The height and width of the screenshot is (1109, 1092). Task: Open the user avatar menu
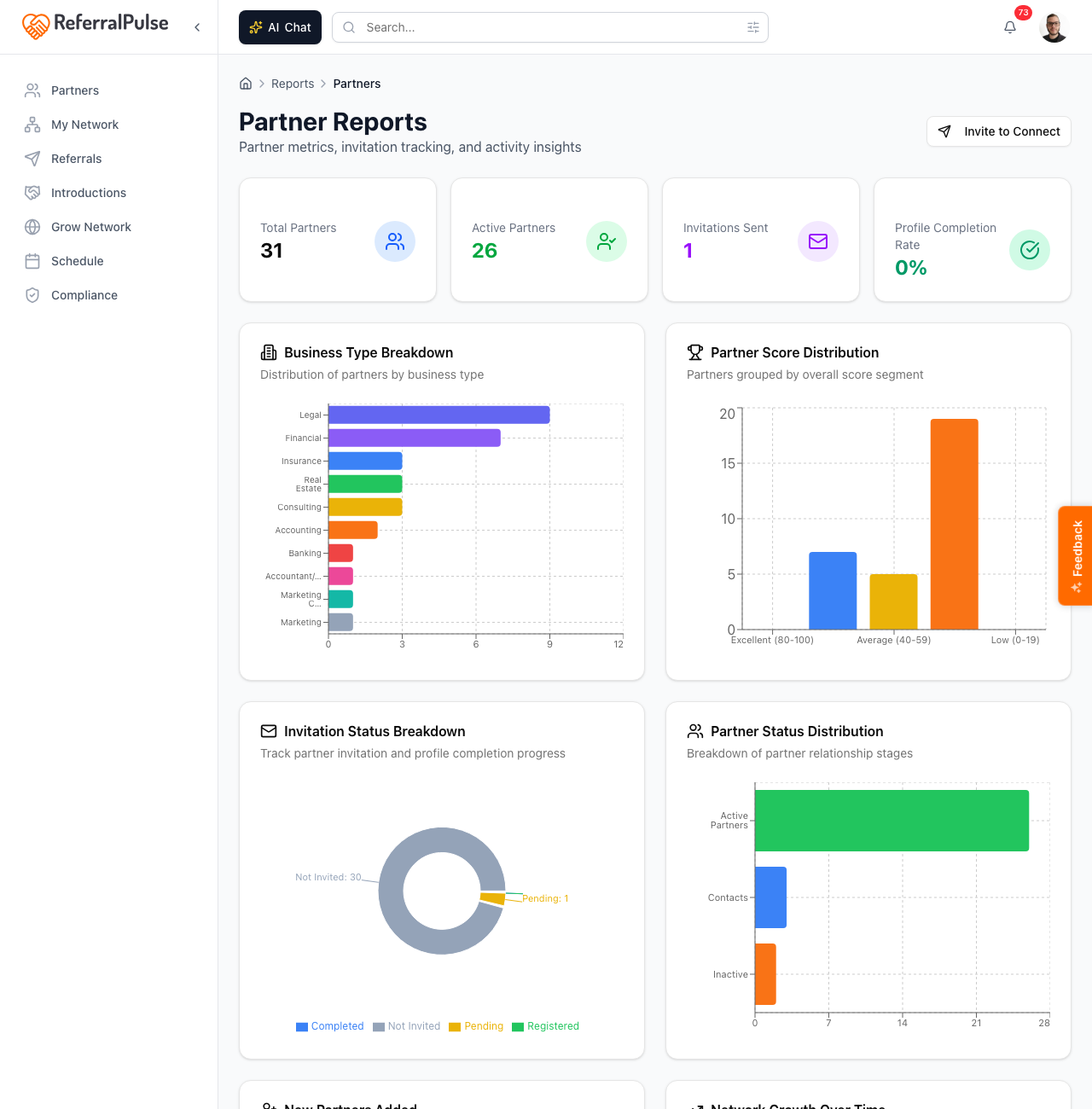pyautogui.click(x=1054, y=27)
